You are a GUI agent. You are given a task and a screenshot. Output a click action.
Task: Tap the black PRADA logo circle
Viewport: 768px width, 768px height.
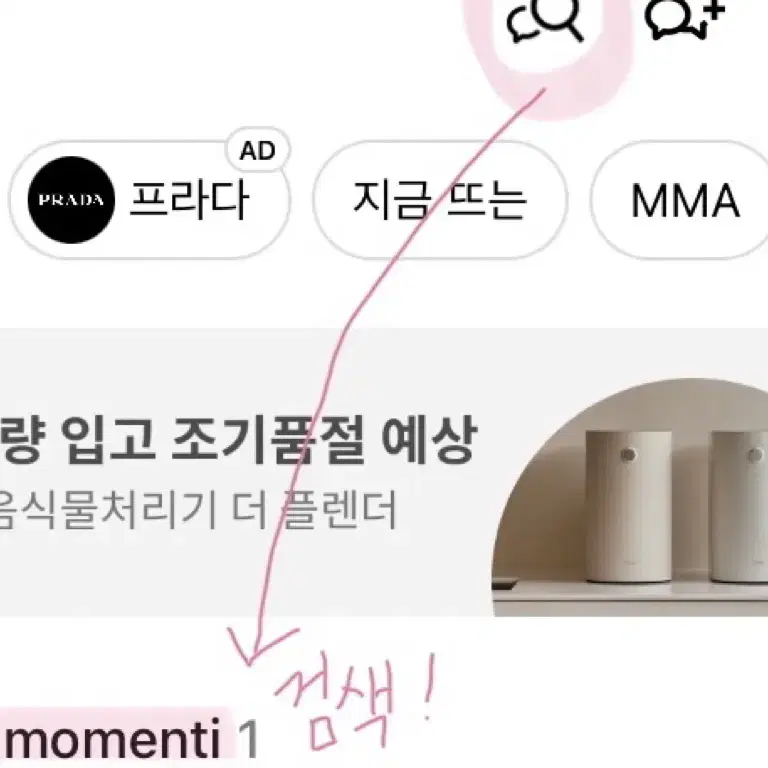[x=71, y=200]
